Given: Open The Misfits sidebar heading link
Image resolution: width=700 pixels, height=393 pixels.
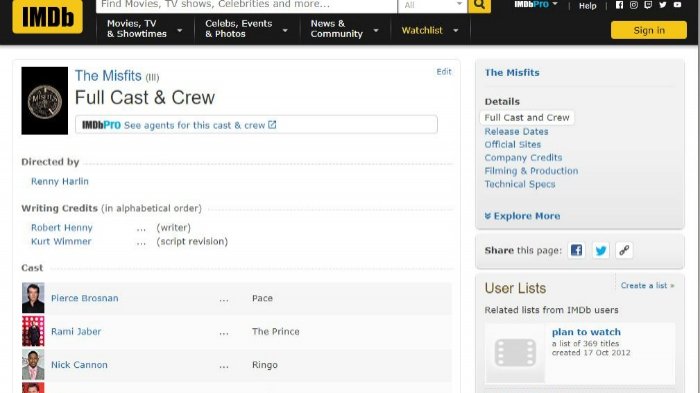Looking at the screenshot, I should (x=512, y=72).
